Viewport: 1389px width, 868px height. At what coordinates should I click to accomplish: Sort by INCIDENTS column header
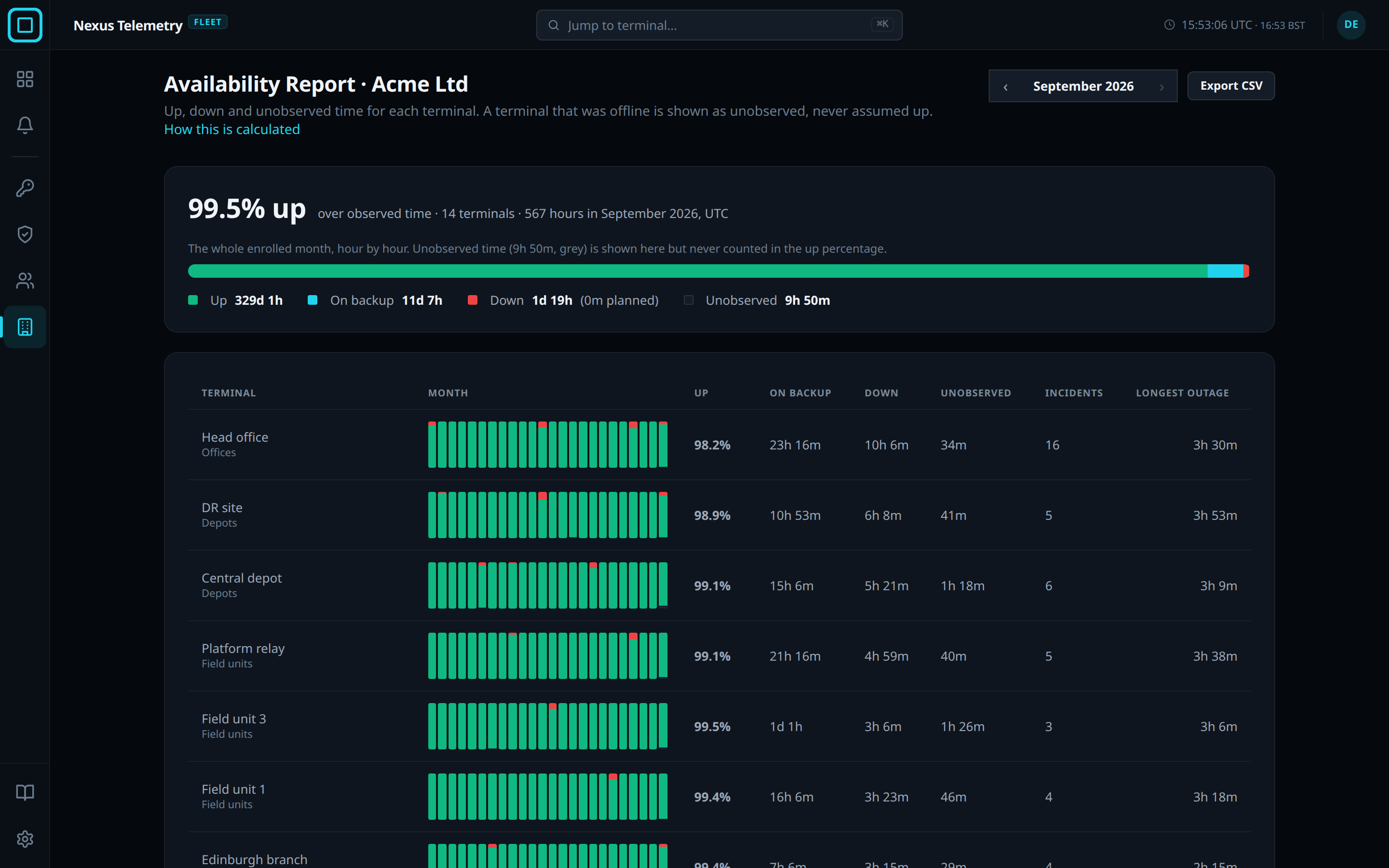[1074, 393]
